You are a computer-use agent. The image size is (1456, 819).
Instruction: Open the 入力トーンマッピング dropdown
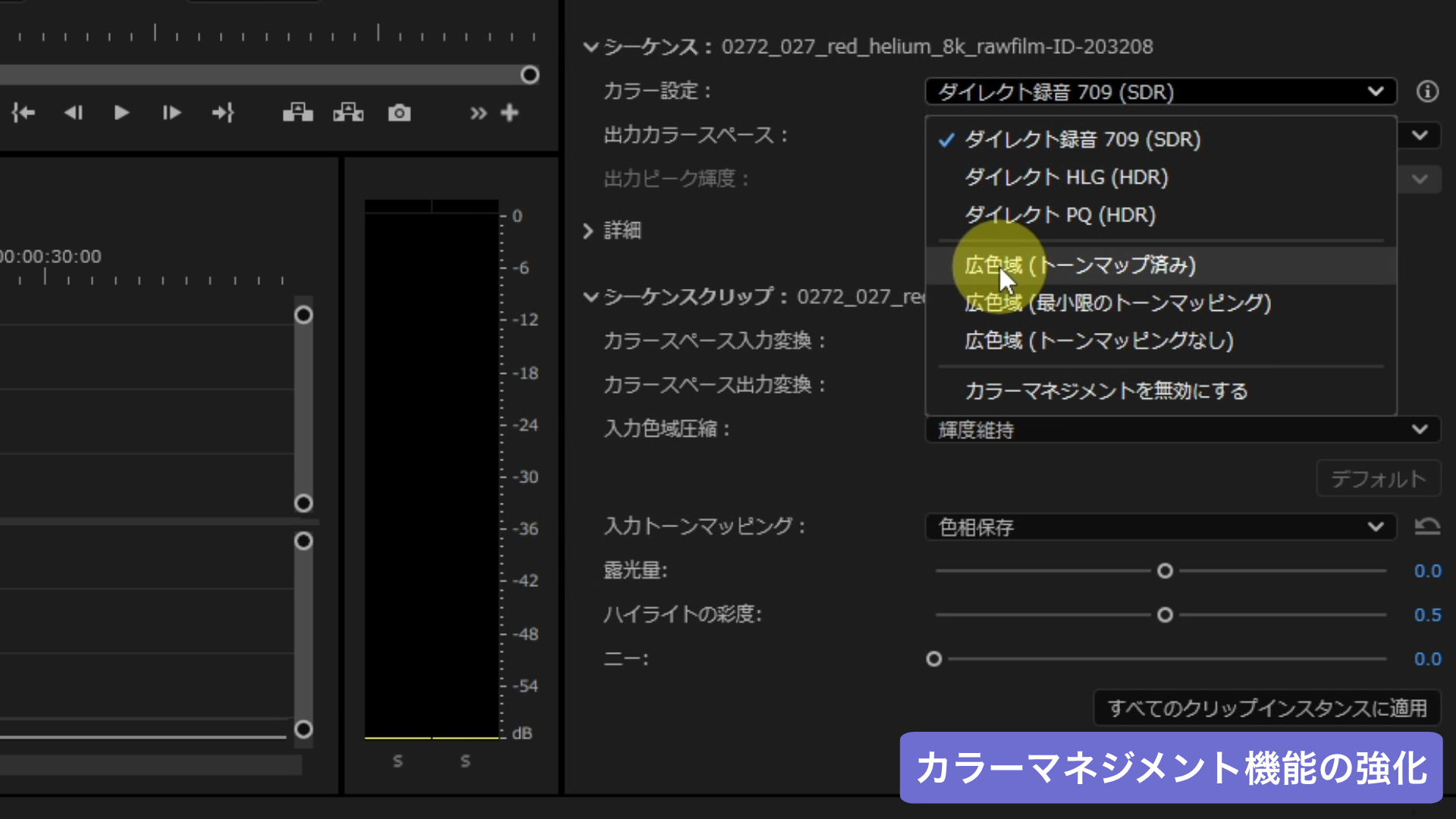point(1160,527)
